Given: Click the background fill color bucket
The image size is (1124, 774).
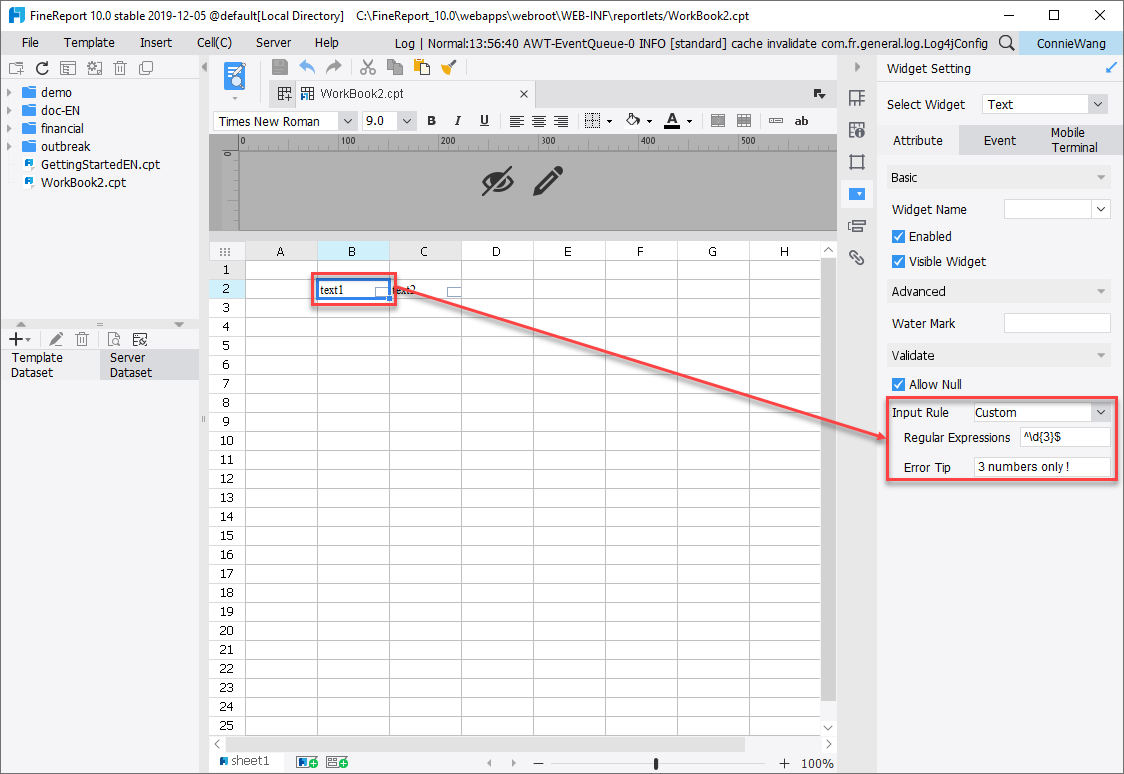Looking at the screenshot, I should point(633,120).
